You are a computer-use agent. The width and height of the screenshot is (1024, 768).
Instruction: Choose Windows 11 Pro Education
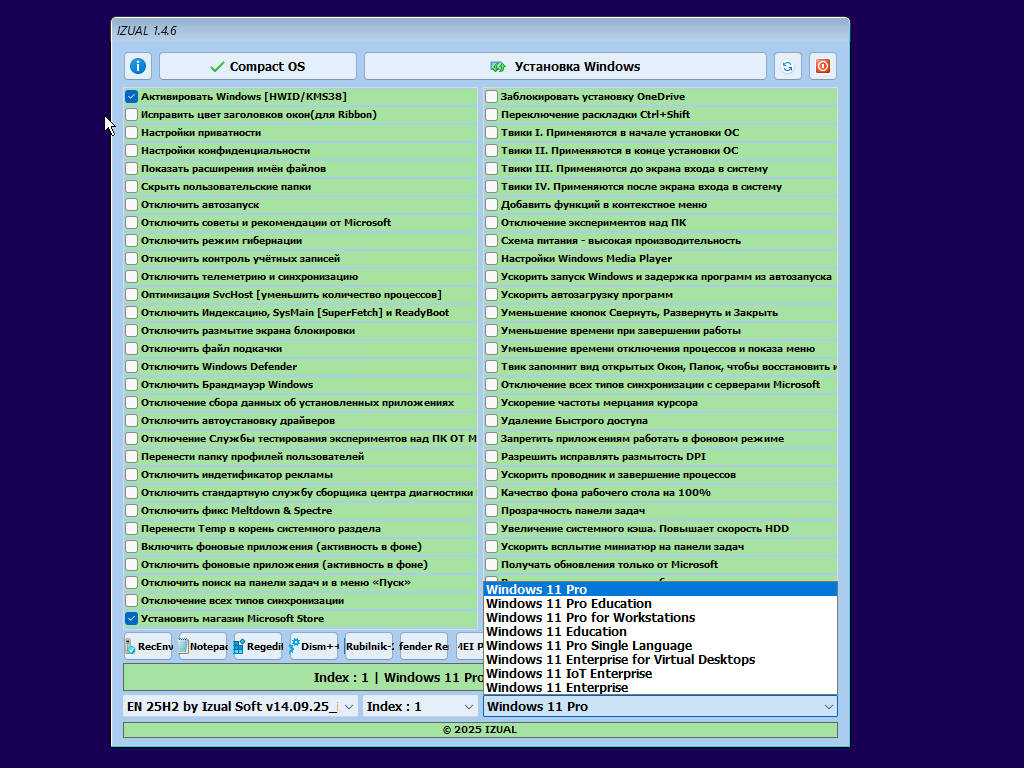pos(660,603)
